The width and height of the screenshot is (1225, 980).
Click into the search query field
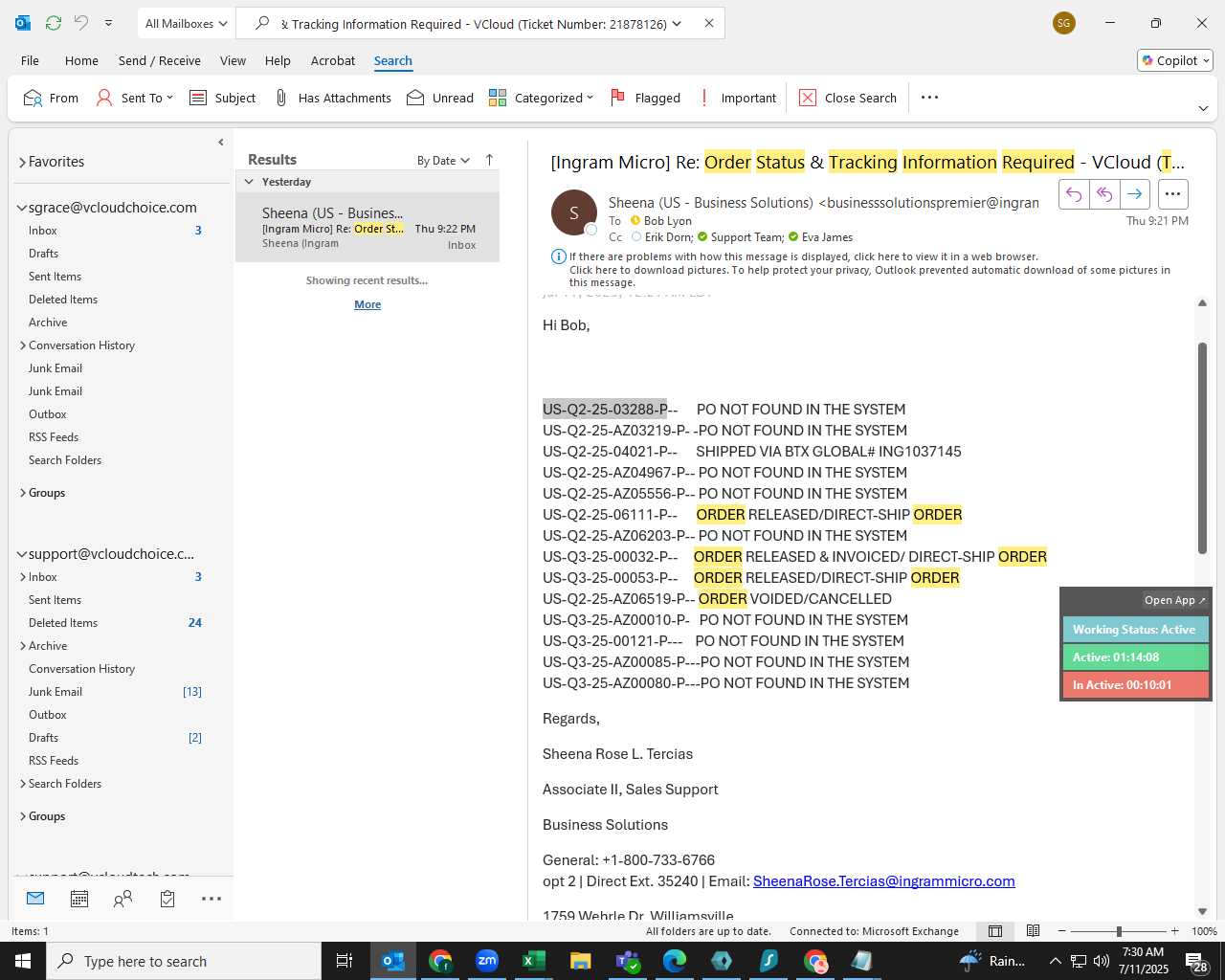pos(474,24)
